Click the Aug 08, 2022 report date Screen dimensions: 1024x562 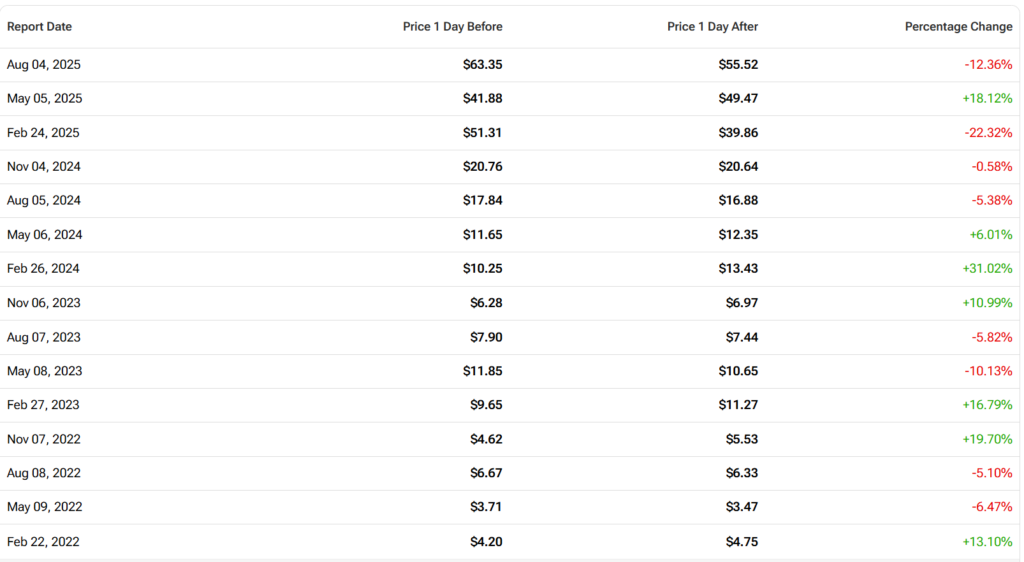(x=44, y=473)
